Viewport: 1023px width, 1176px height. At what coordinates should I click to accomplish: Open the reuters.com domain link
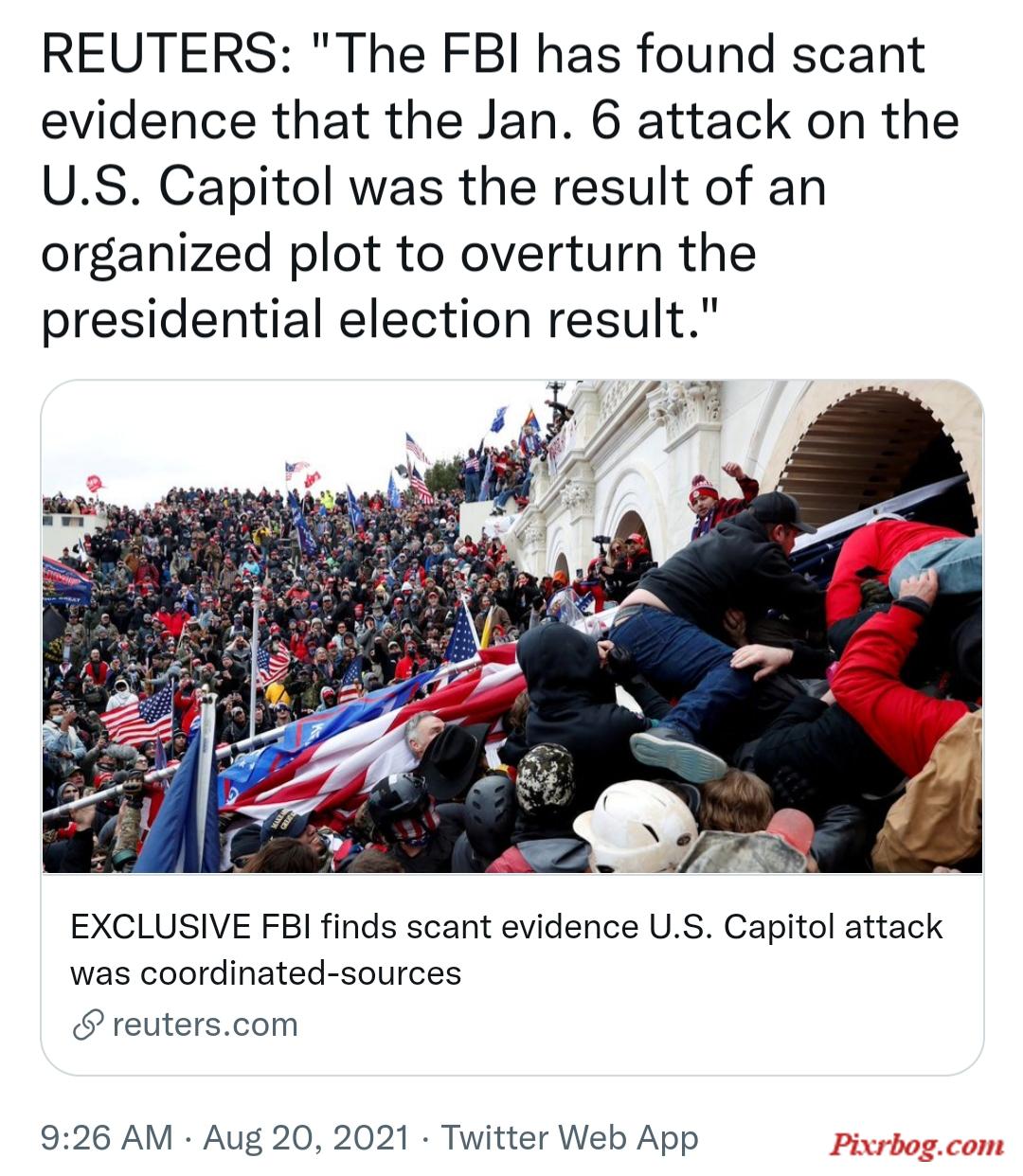[x=205, y=1025]
